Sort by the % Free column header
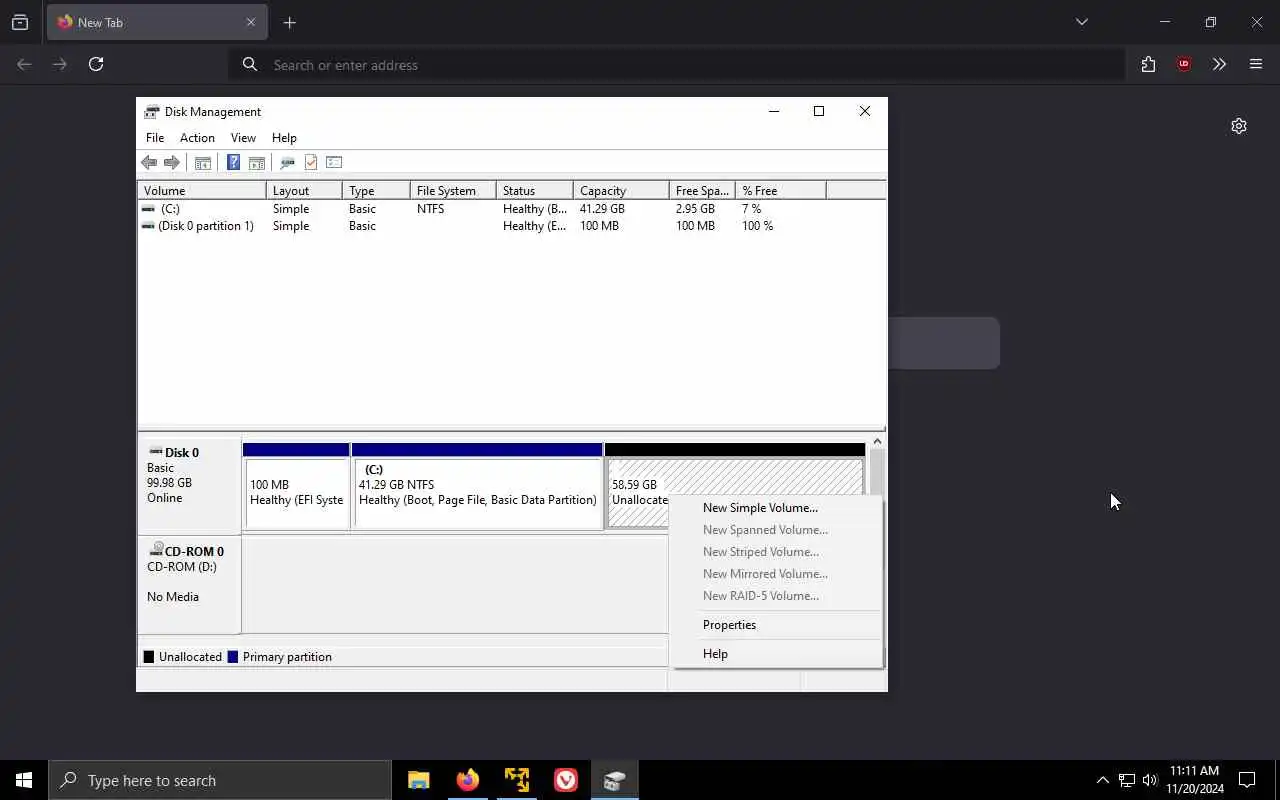 [781, 191]
